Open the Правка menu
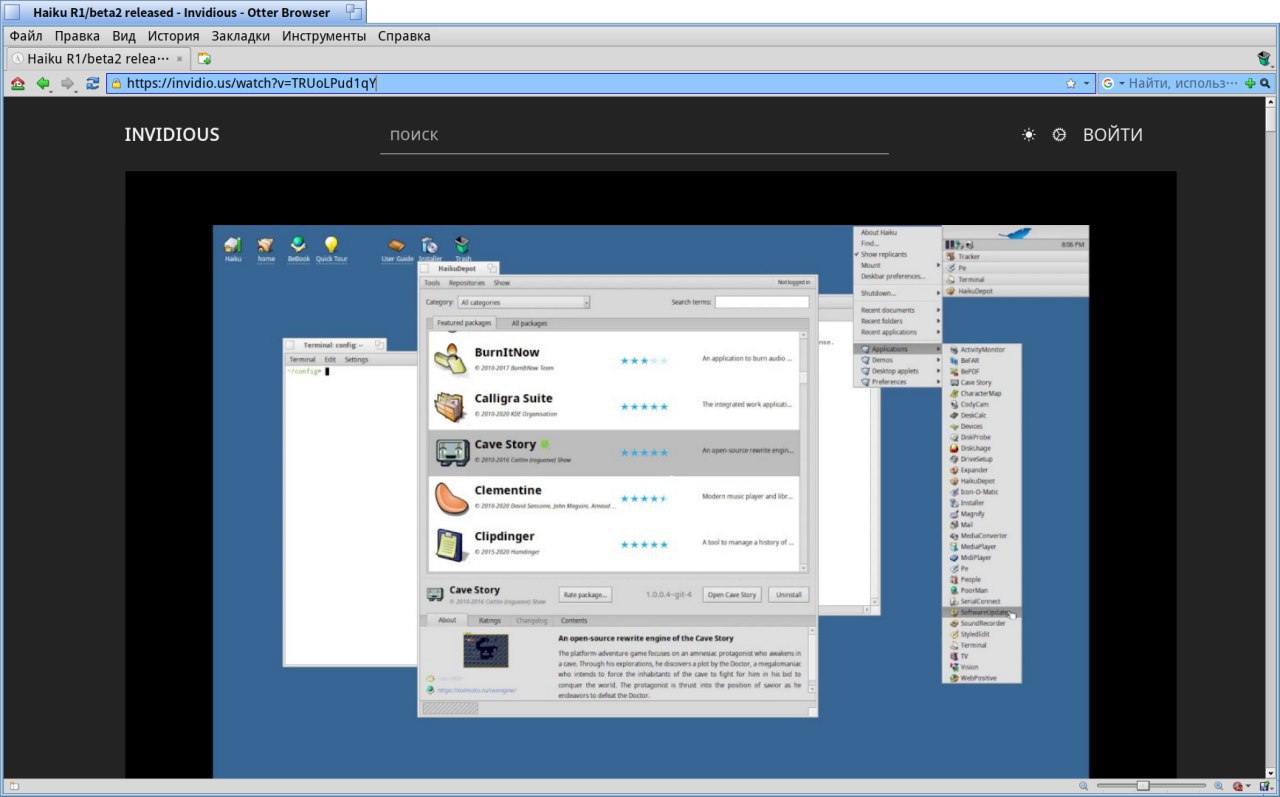 (x=77, y=36)
